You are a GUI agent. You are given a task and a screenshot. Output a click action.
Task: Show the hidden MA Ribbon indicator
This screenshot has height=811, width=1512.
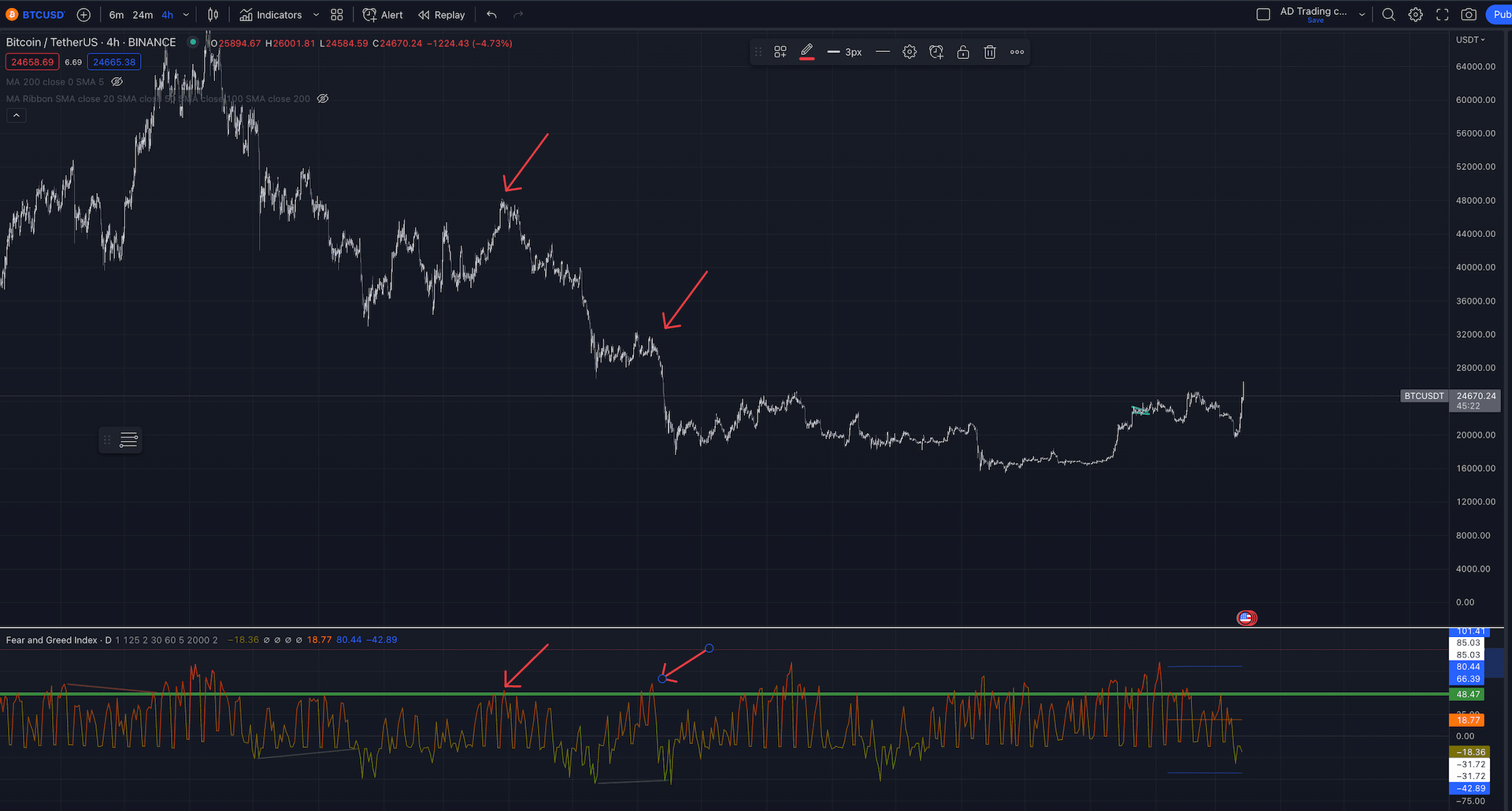pyautogui.click(x=323, y=99)
